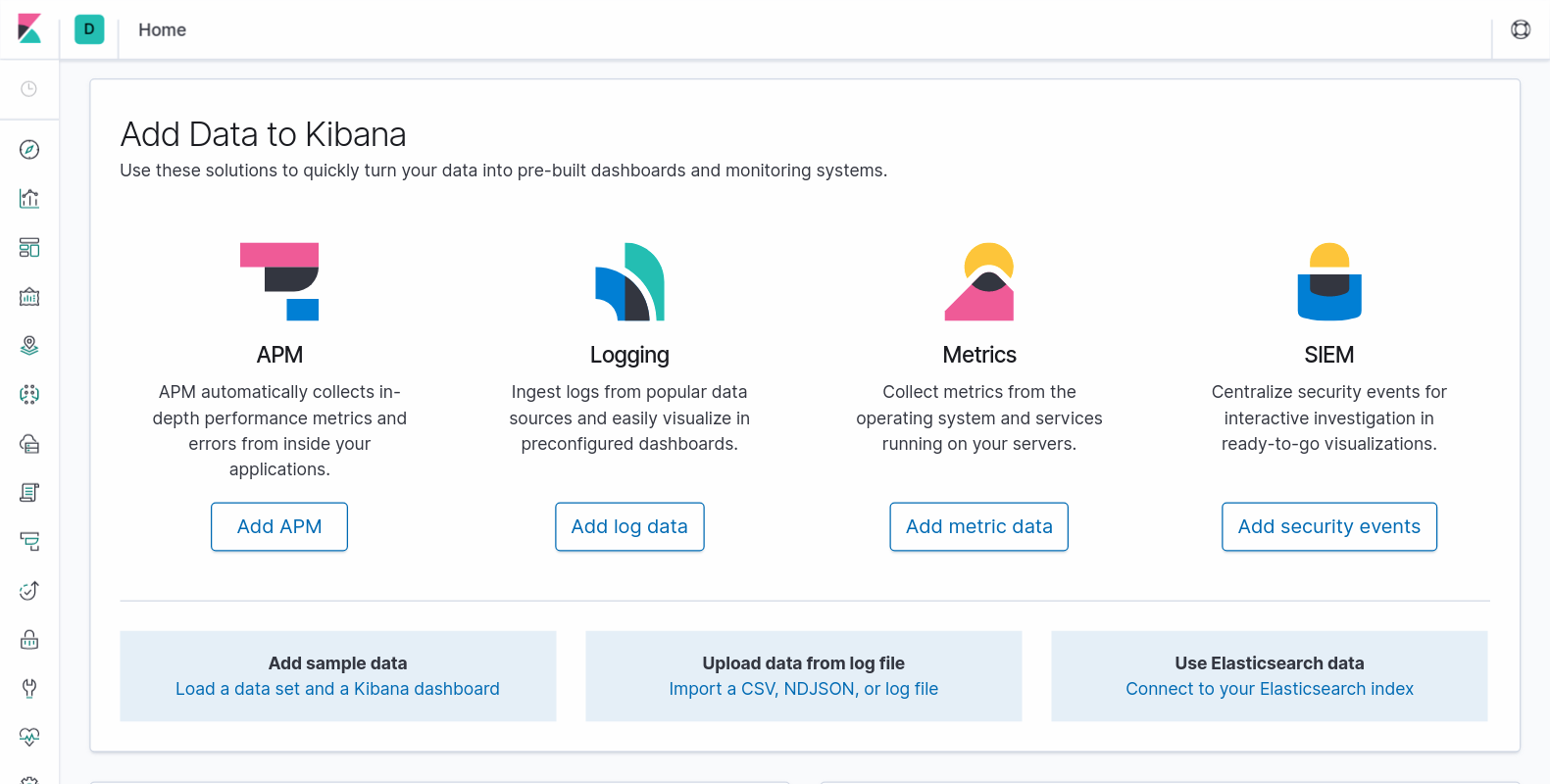Click the Add security events button
The image size is (1550, 784).
[x=1329, y=527]
